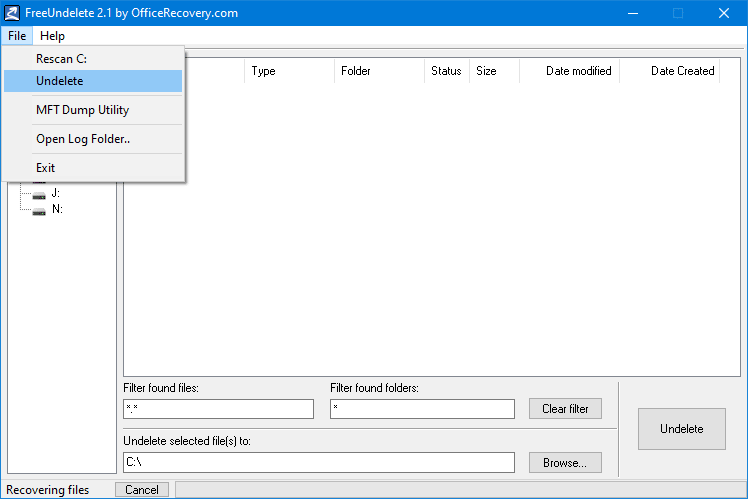Viewport: 748px width, 499px height.
Task: Minimize the FreeUndelete window
Action: pos(633,13)
